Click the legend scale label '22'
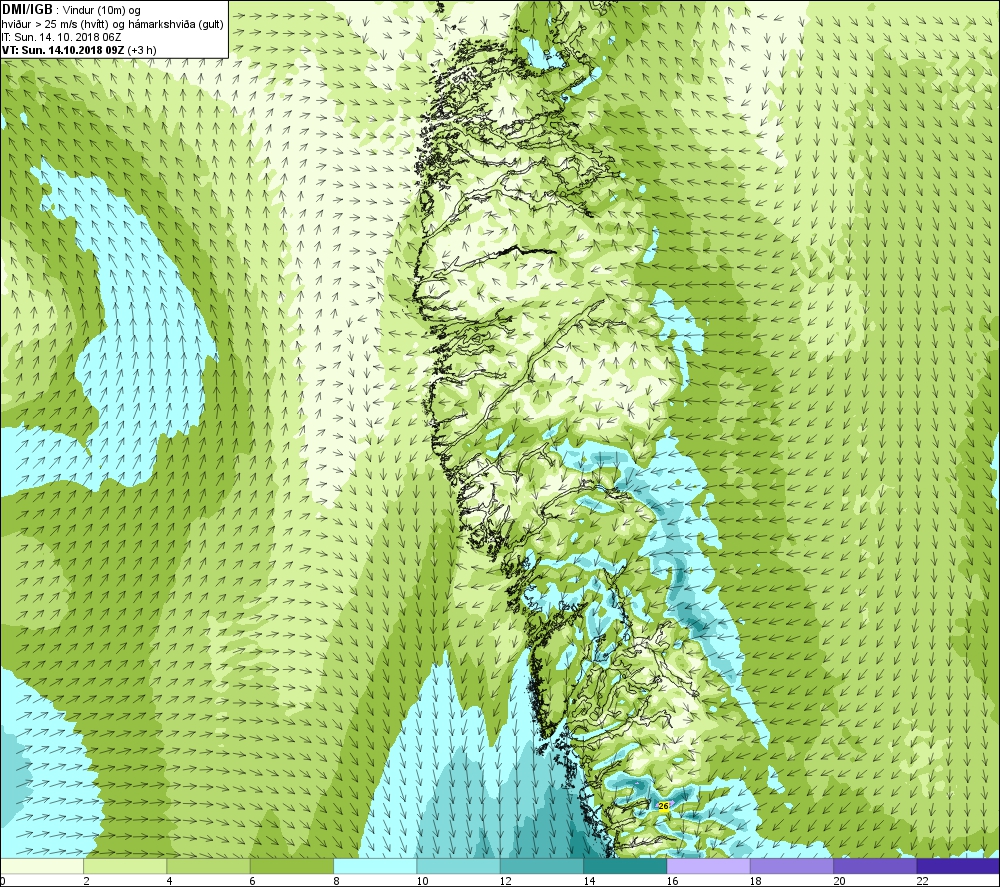The width and height of the screenshot is (1000, 887). [922, 881]
